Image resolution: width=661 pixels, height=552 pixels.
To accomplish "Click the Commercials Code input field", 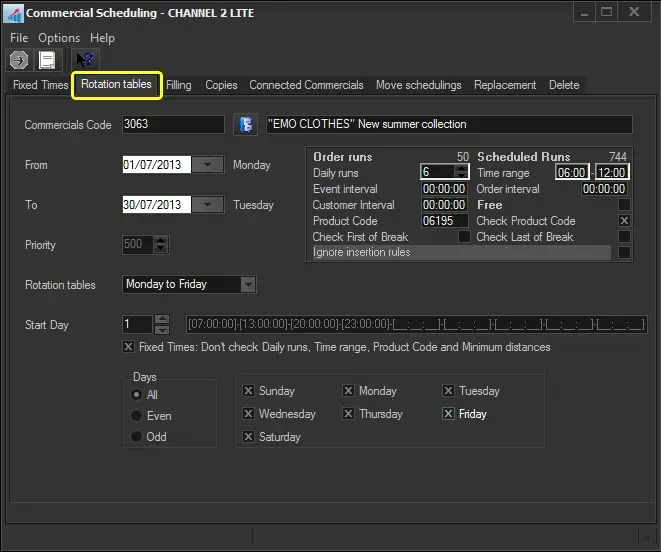I will pyautogui.click(x=172, y=125).
